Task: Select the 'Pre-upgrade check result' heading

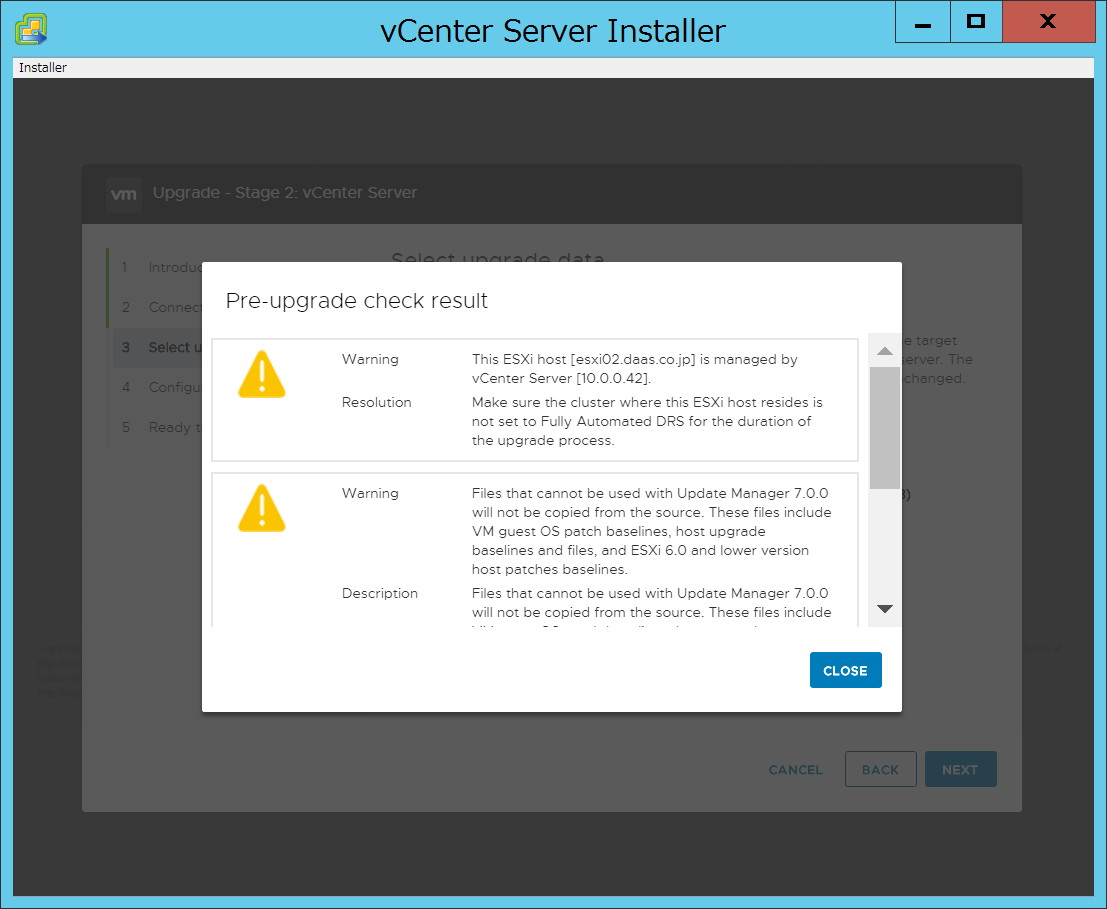Action: pyautogui.click(x=357, y=301)
